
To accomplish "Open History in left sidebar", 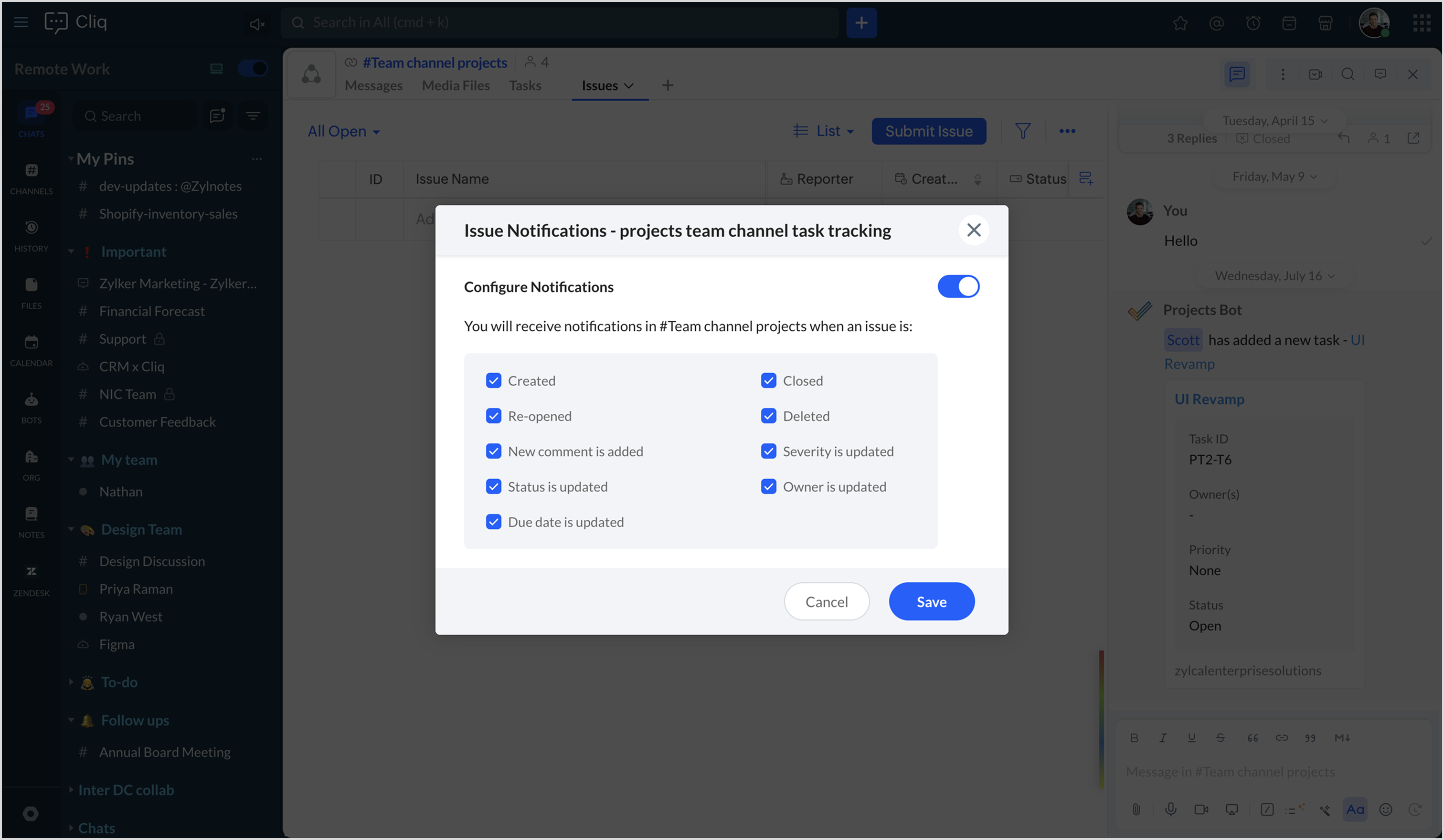I will pos(31,235).
